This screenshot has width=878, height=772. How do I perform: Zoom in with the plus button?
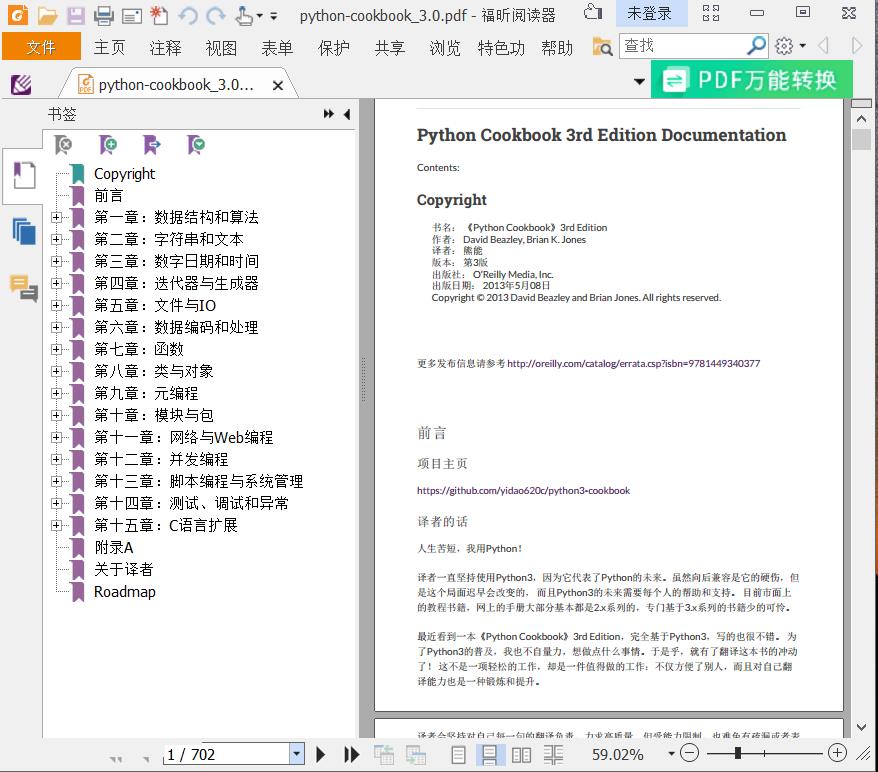837,753
